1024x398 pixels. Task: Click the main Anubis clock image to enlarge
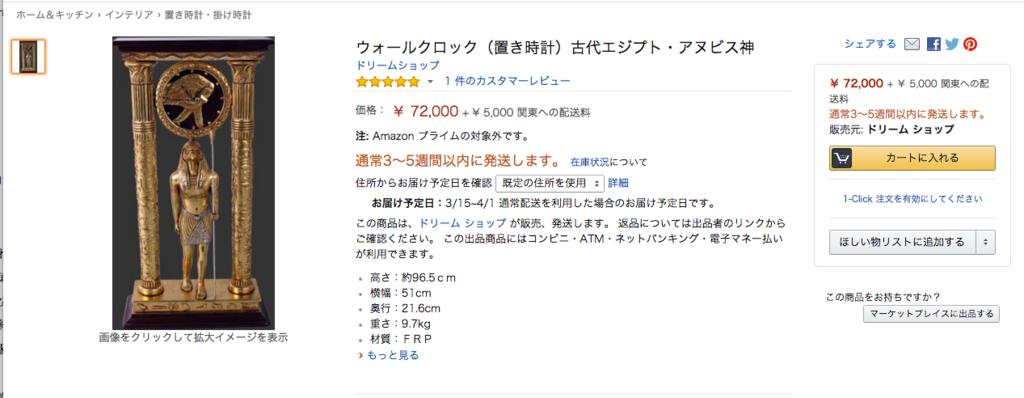tap(193, 183)
